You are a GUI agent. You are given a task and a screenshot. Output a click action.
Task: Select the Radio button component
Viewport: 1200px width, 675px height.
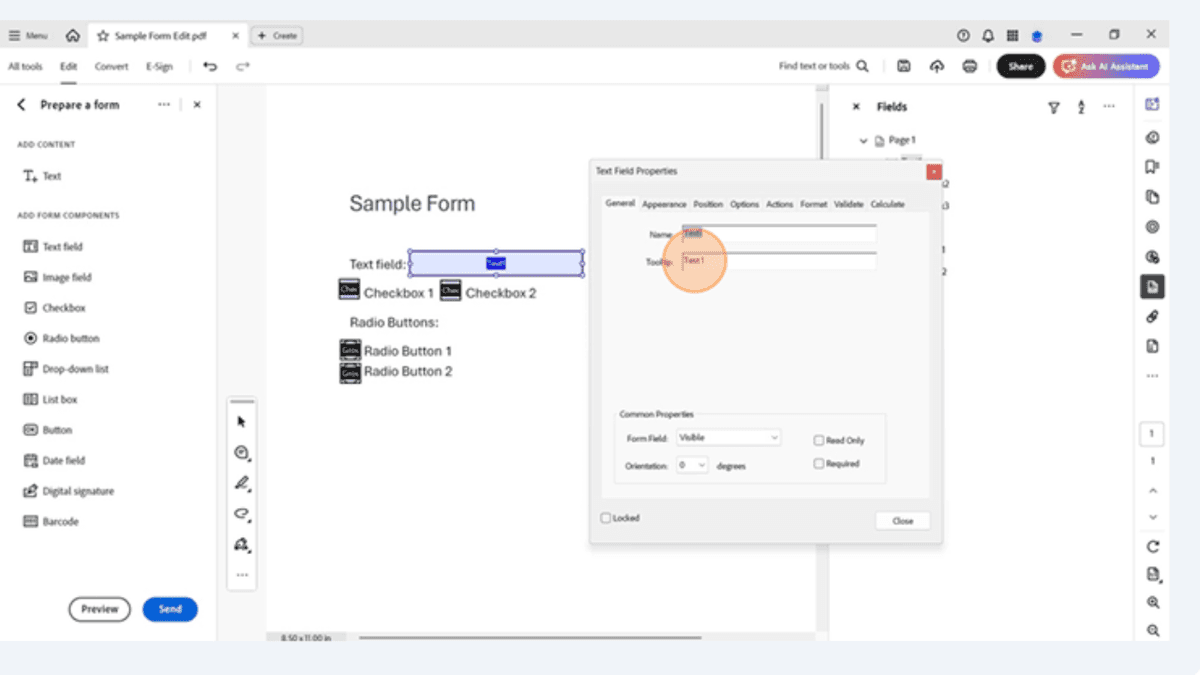tap(62, 338)
